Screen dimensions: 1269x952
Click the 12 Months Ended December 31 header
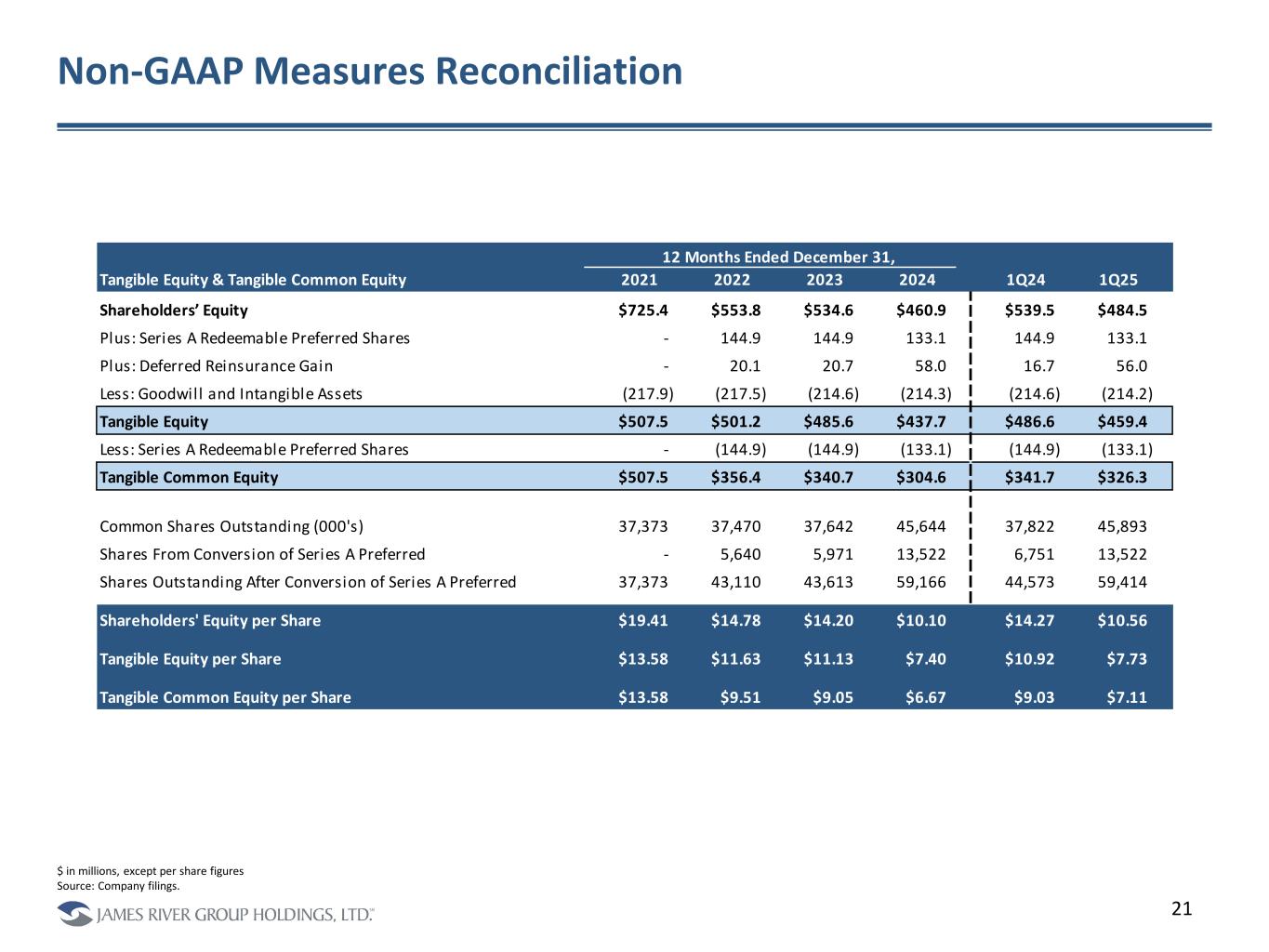coord(777,257)
